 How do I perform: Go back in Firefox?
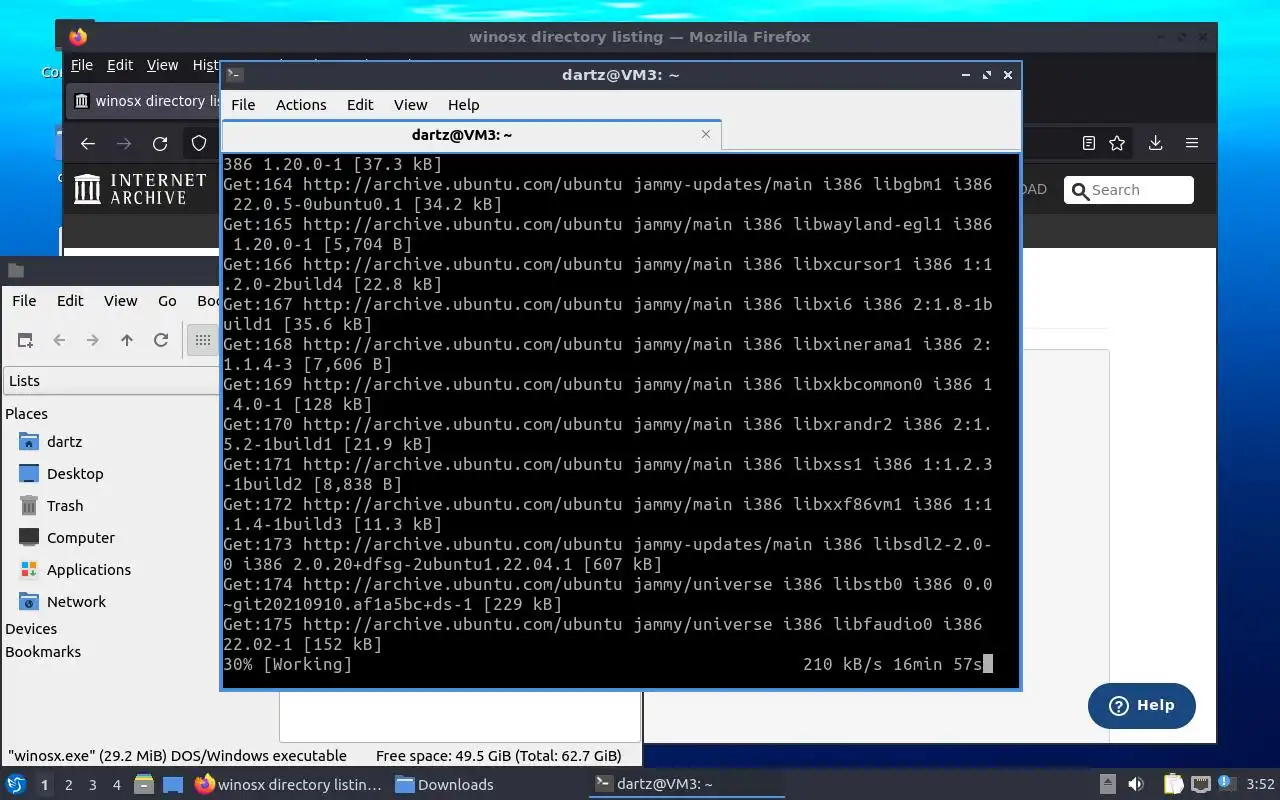coord(88,144)
